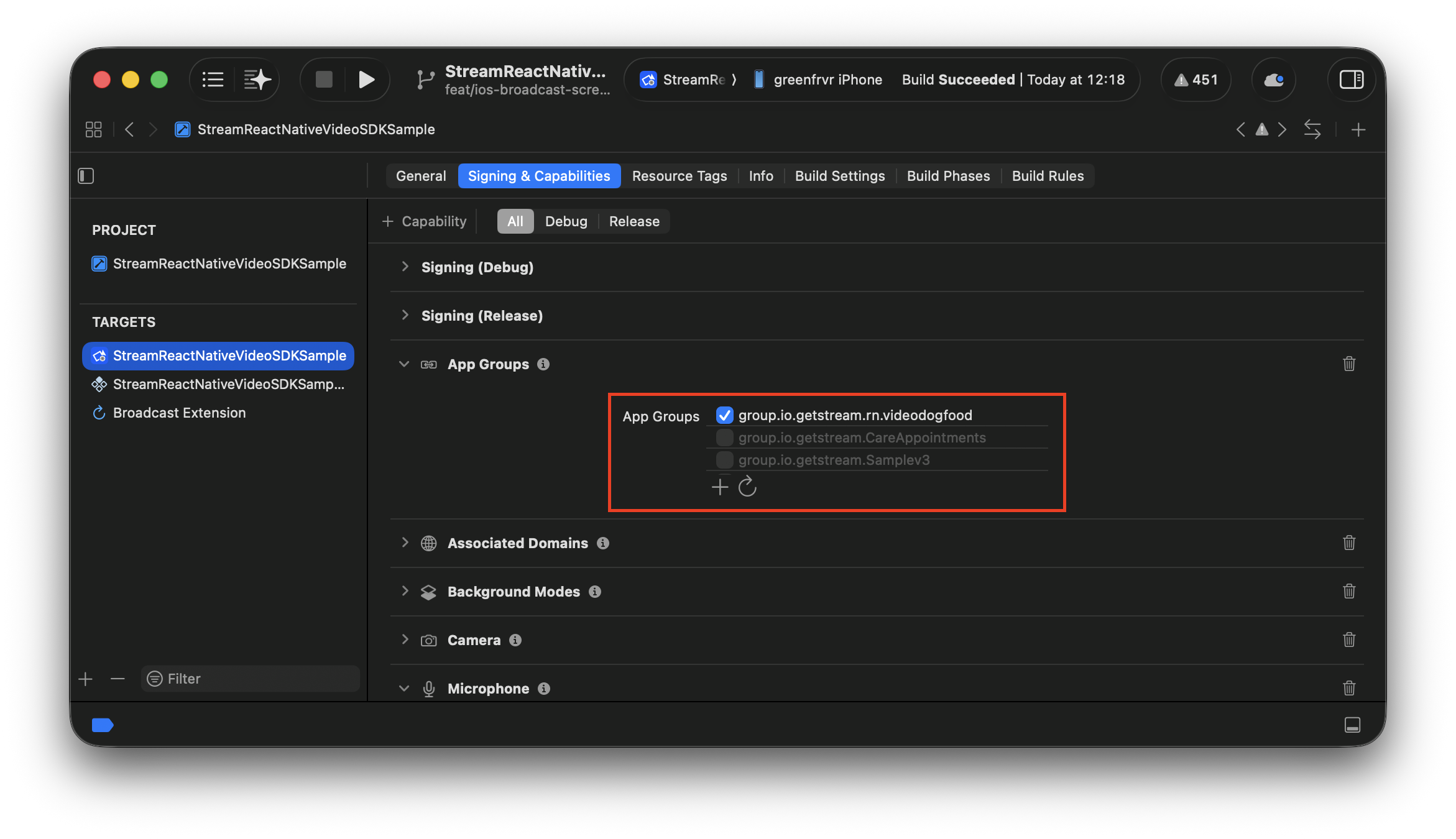Show Background Modes info
Image resolution: width=1456 pixels, height=839 pixels.
[595, 592]
